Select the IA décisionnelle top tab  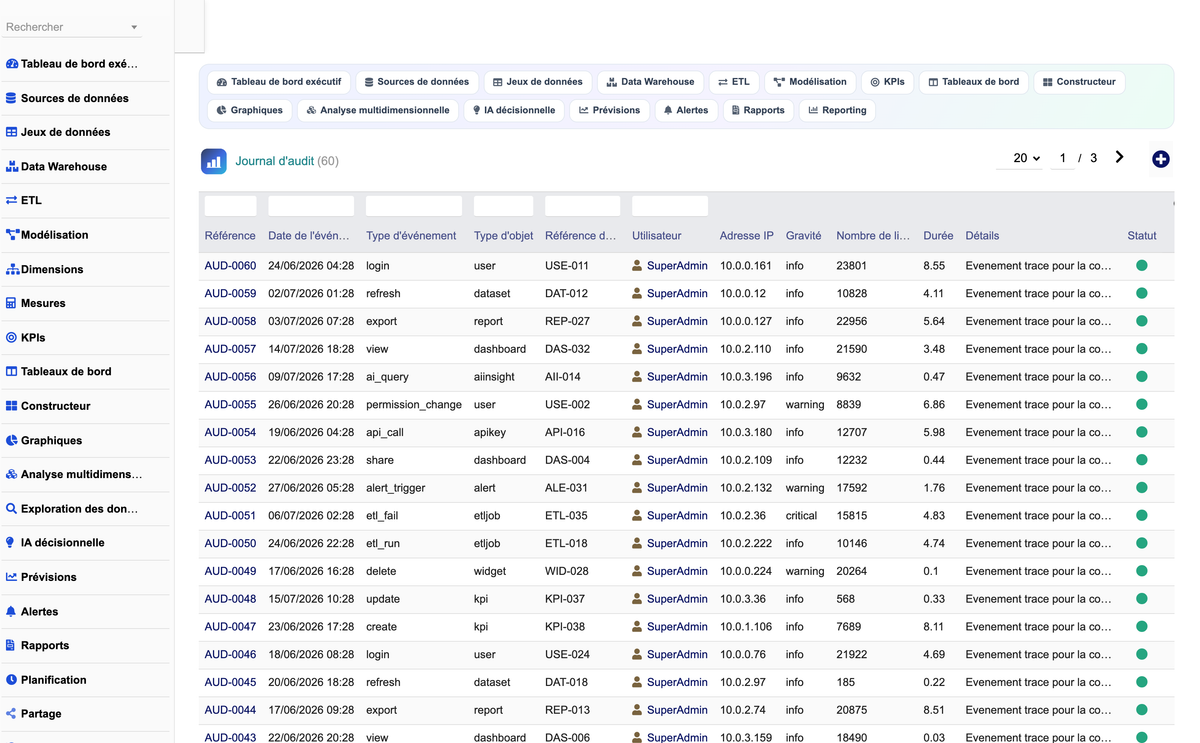[514, 110]
